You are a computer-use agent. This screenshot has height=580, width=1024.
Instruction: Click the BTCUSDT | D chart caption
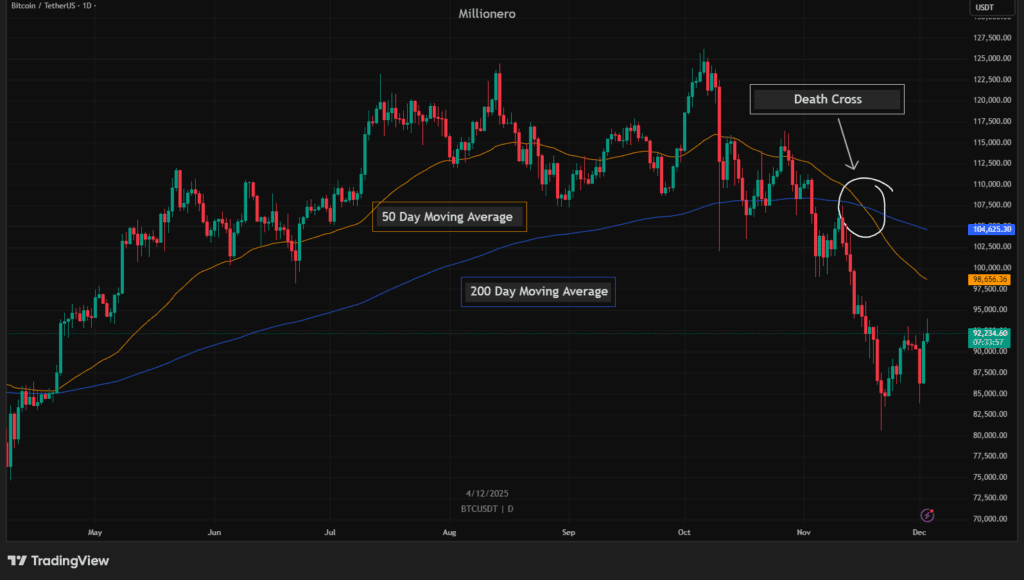[487, 508]
